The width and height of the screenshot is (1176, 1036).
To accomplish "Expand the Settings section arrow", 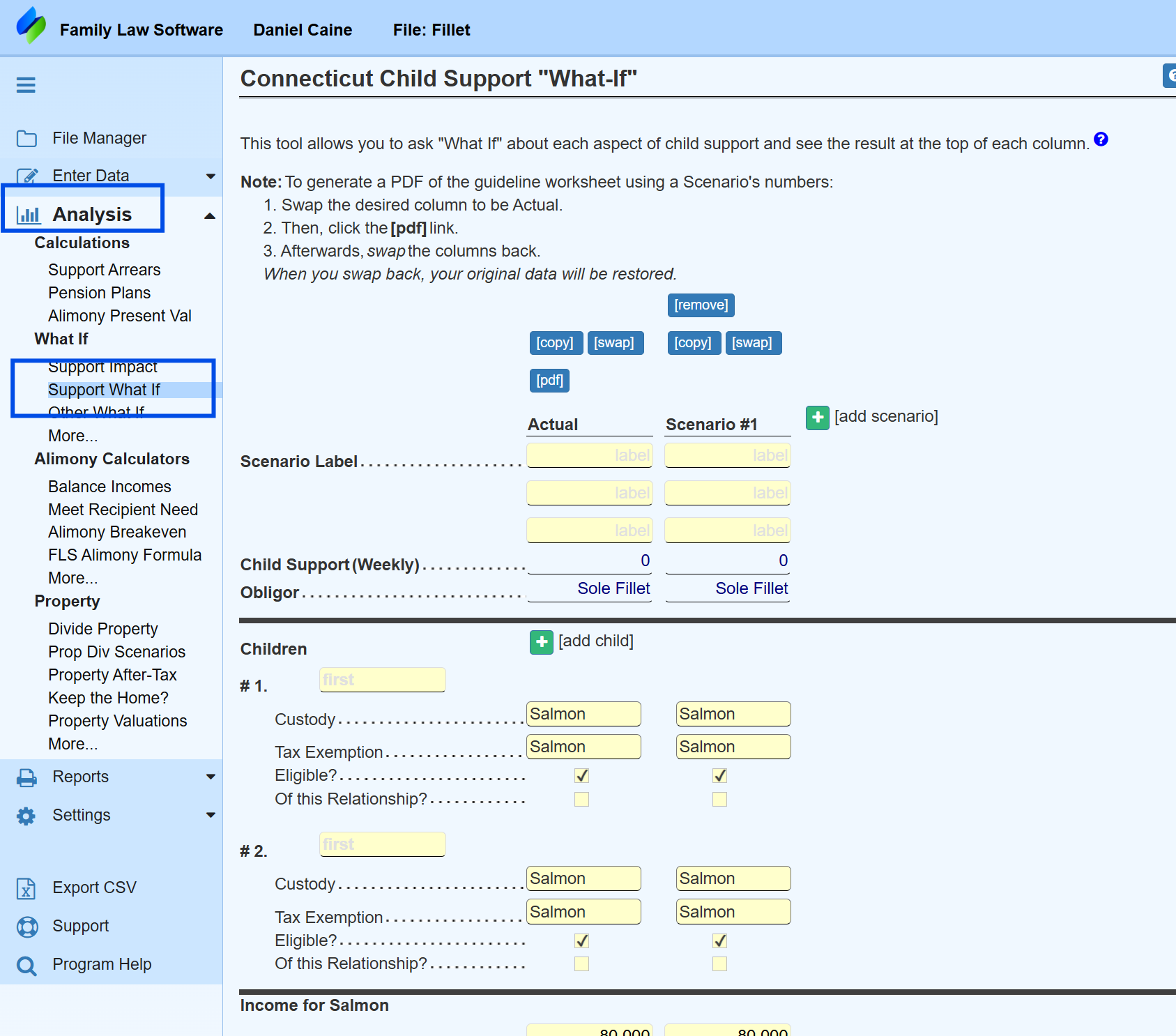I will pos(211,815).
